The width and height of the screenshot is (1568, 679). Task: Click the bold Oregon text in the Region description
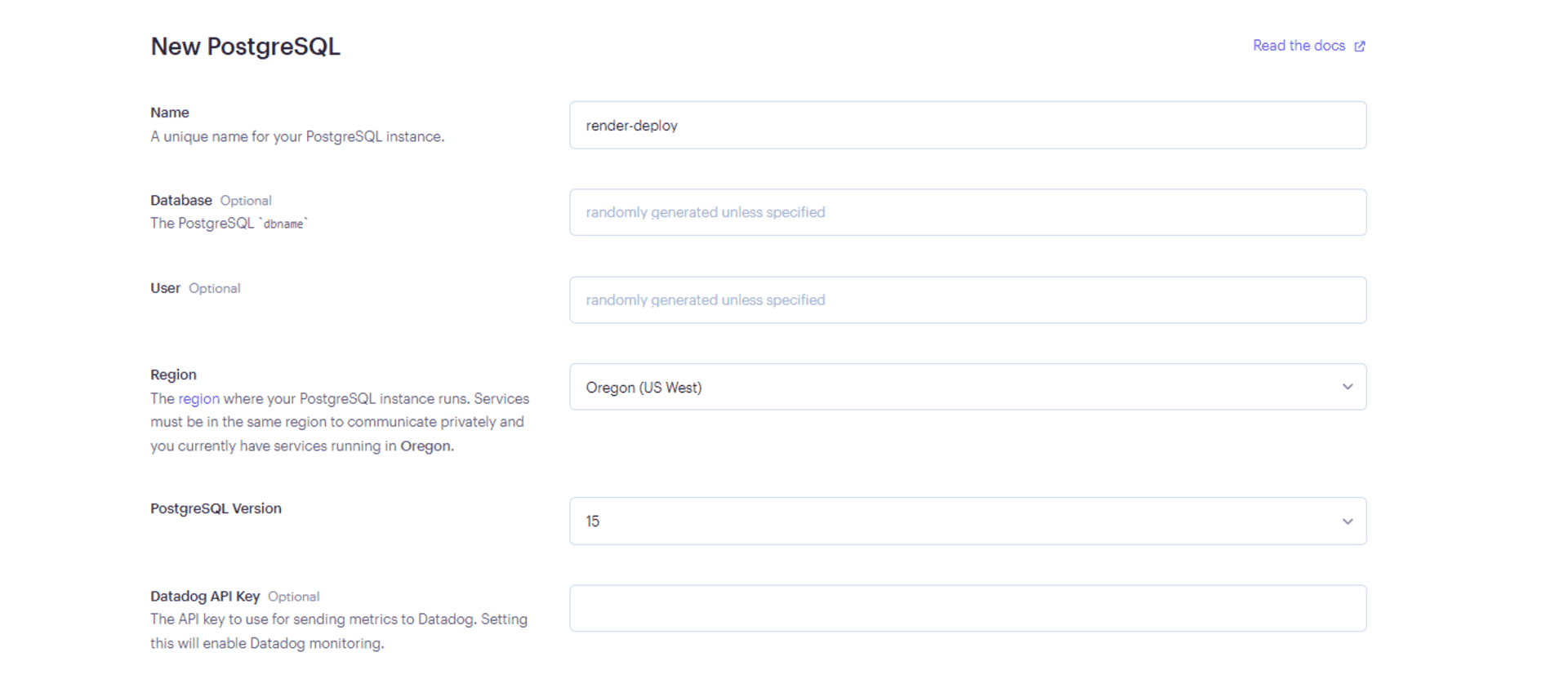(x=425, y=446)
